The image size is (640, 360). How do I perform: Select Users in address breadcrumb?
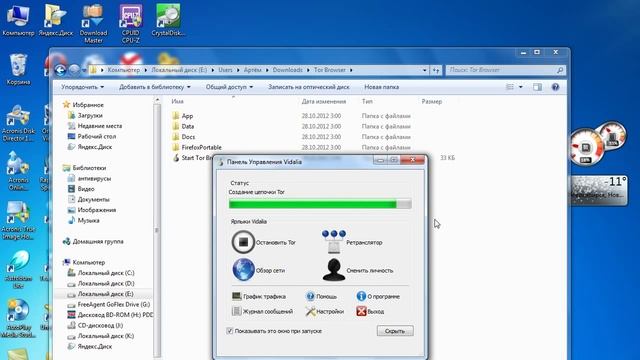click(225, 70)
